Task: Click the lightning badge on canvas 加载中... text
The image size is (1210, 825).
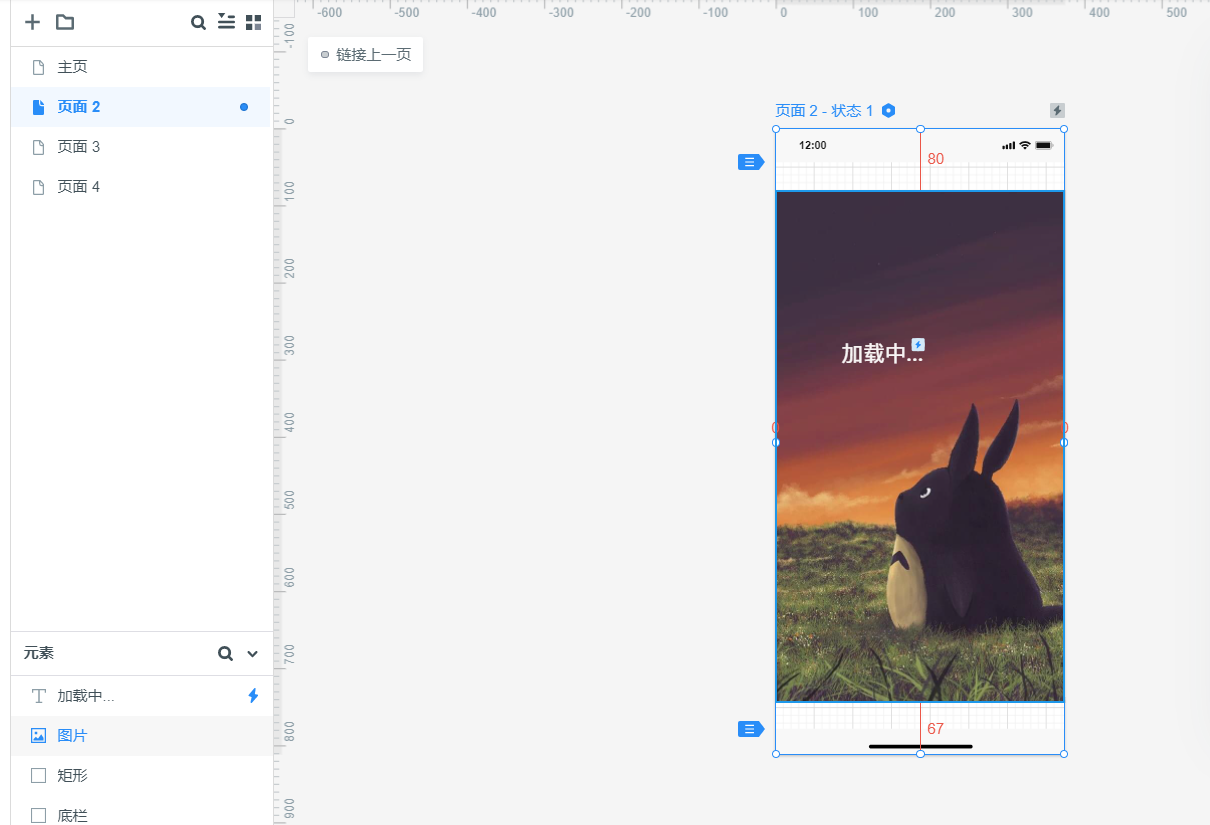Action: [918, 345]
